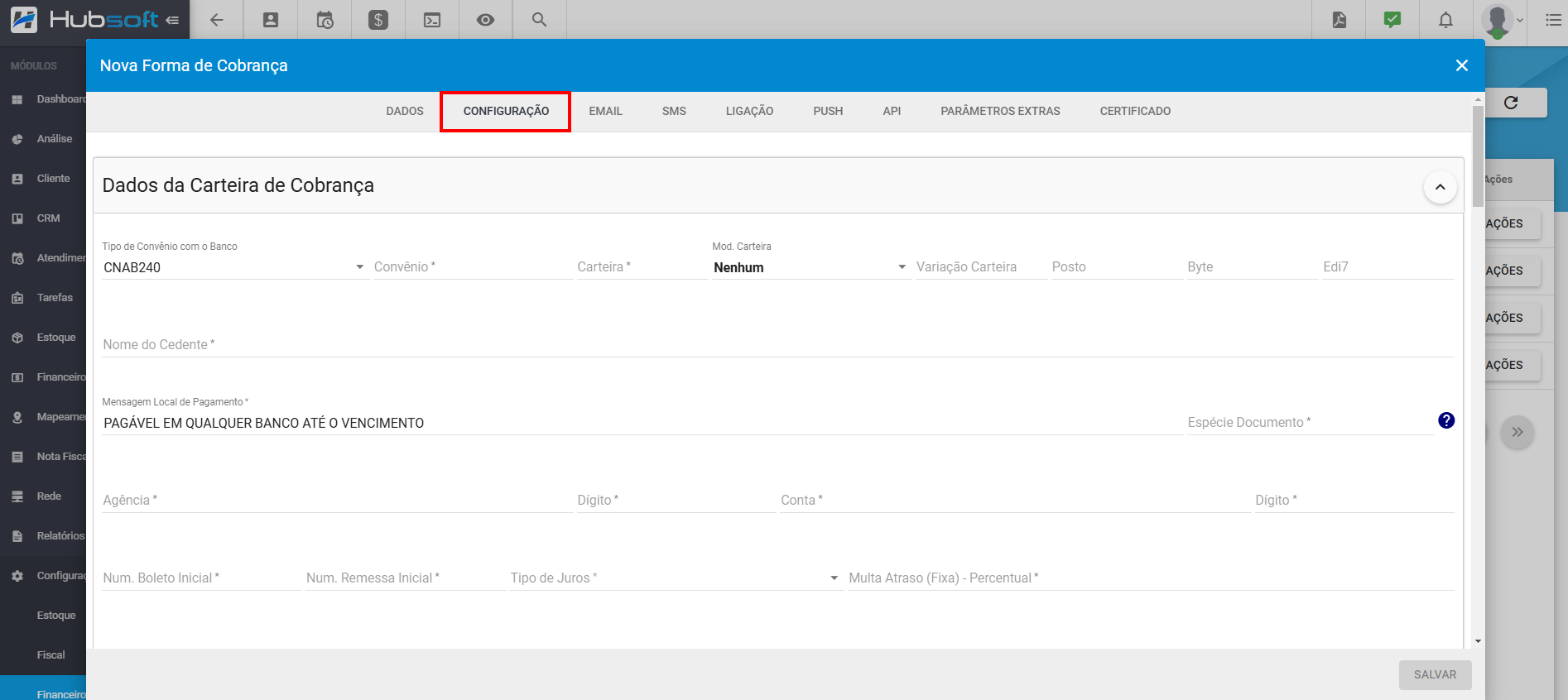The height and width of the screenshot is (700, 1568).
Task: Click the Nome do Cedente field
Action: [x=778, y=345]
